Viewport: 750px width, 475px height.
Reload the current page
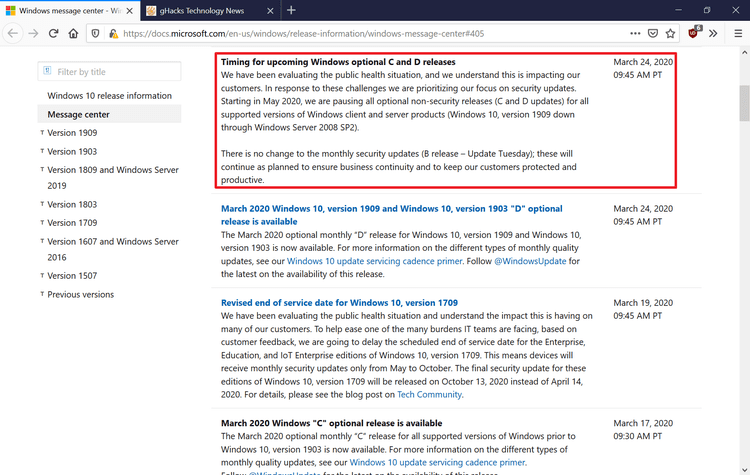pos(53,33)
